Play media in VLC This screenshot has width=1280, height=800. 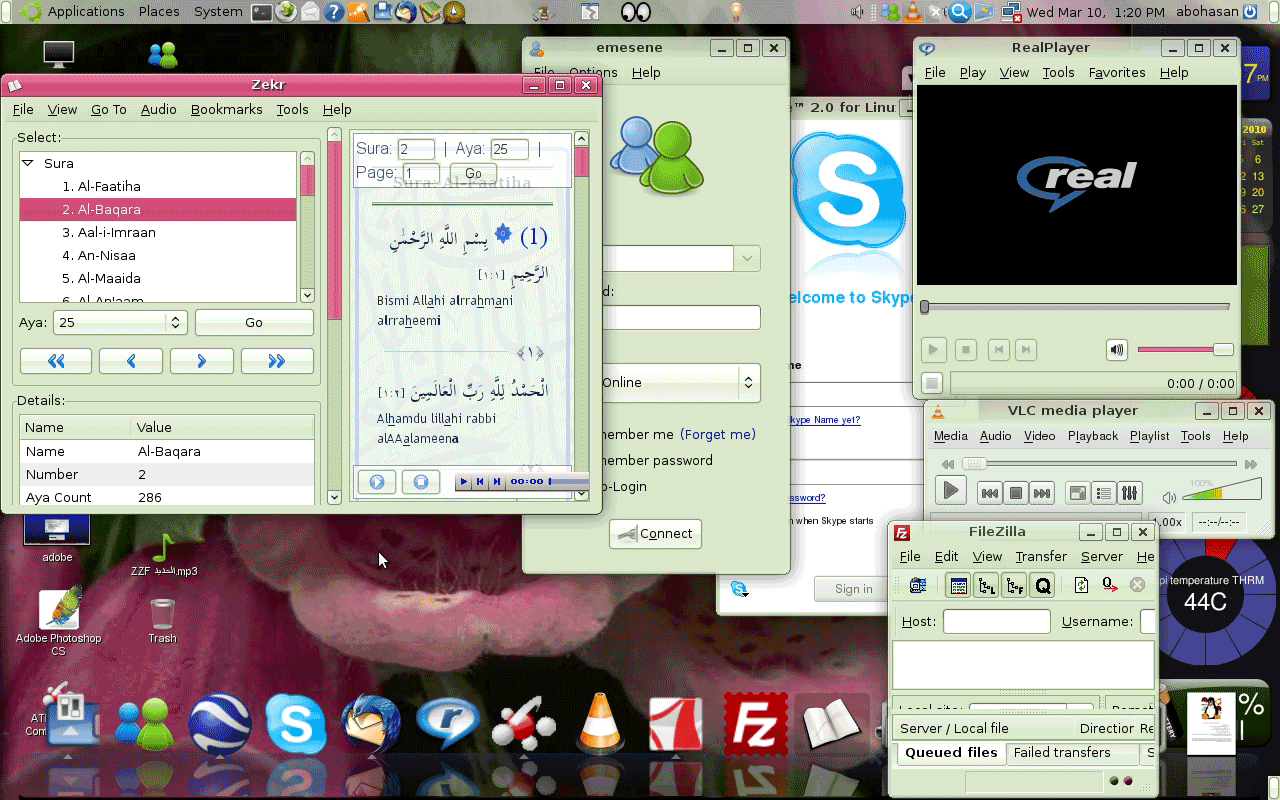[x=950, y=491]
